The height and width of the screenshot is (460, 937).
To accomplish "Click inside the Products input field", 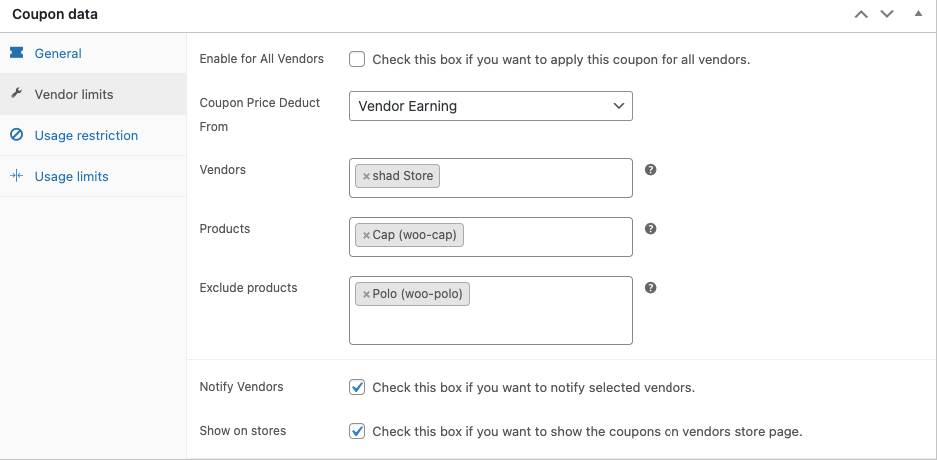I will point(491,237).
